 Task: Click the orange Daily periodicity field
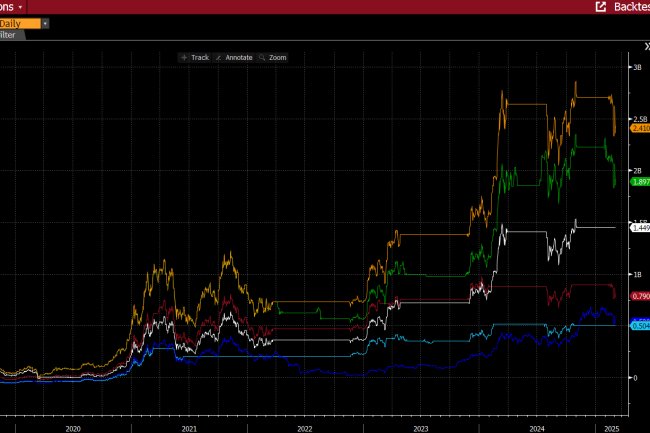(20, 24)
